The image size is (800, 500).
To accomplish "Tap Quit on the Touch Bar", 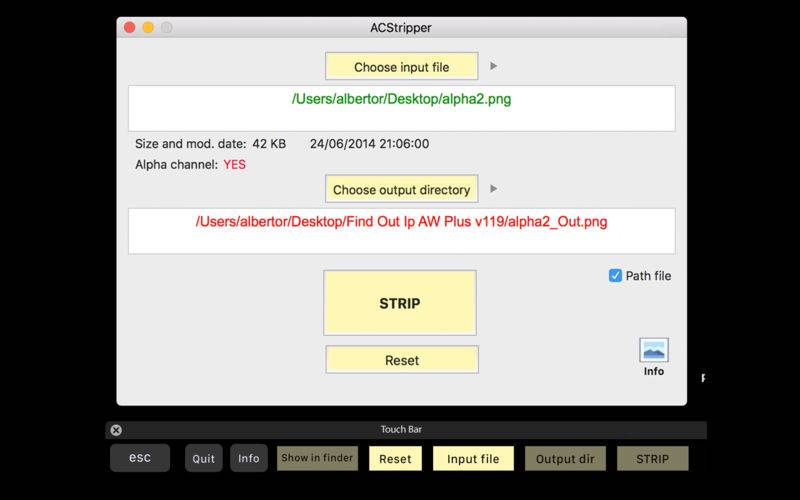I will [204, 458].
